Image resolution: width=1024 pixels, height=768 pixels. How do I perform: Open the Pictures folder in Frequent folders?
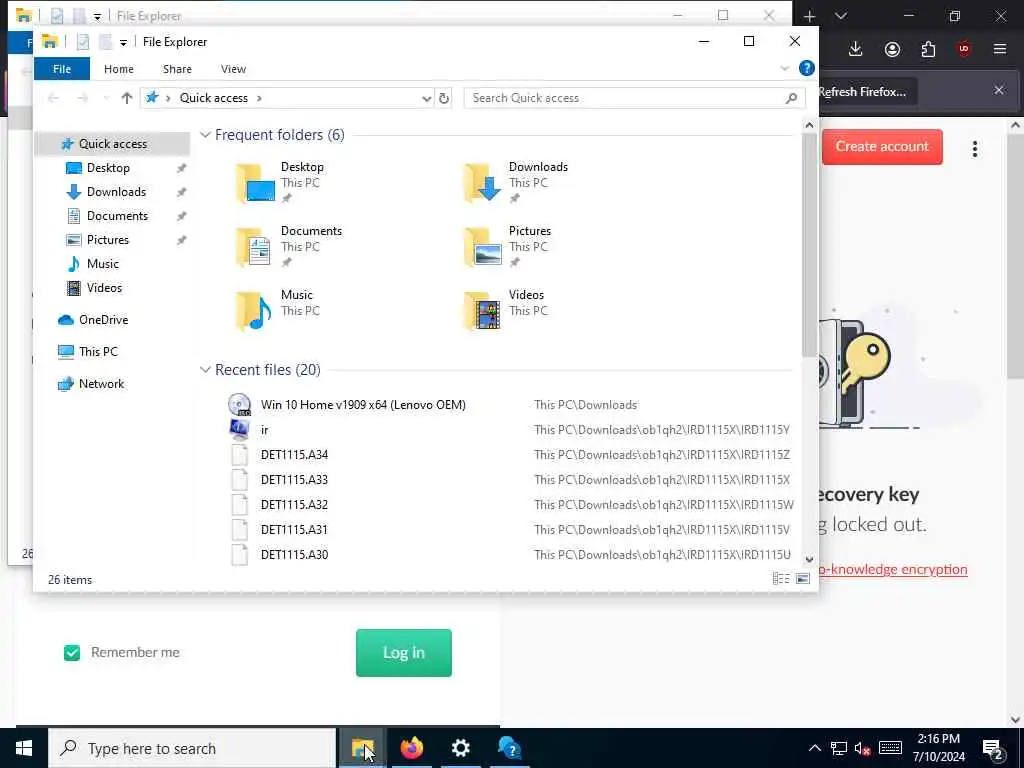507,246
